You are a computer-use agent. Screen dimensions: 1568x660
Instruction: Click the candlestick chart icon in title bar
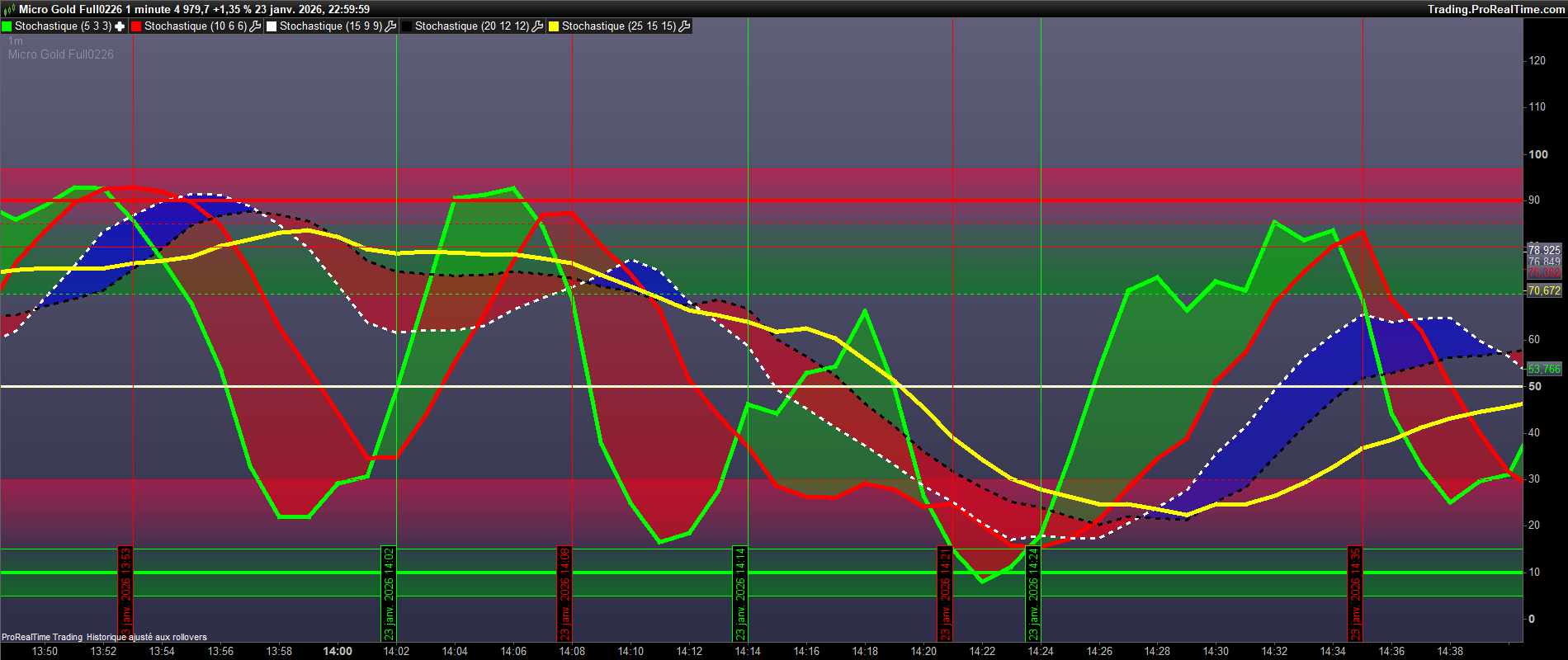point(9,9)
